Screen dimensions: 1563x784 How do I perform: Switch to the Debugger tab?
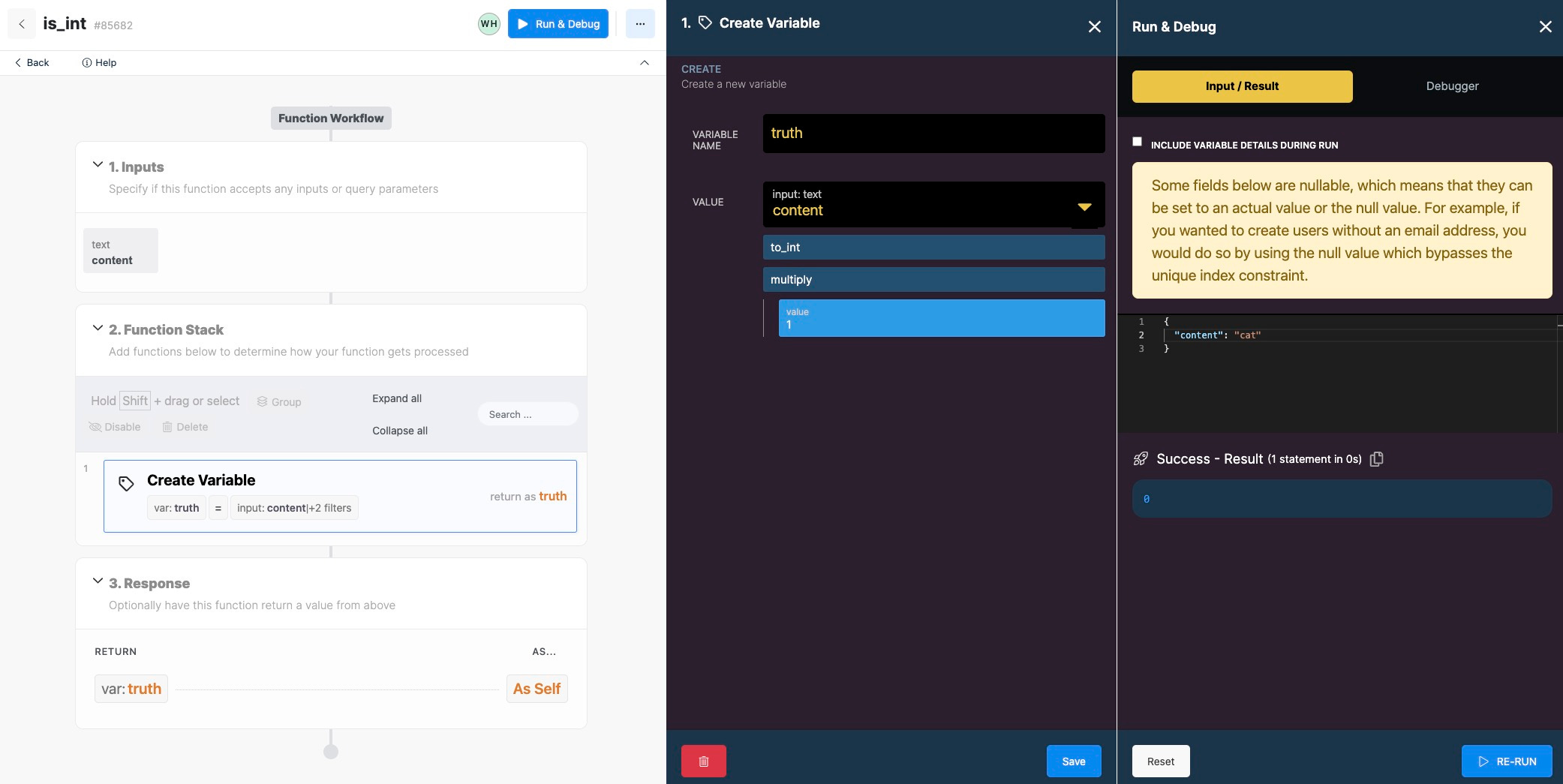pos(1452,86)
